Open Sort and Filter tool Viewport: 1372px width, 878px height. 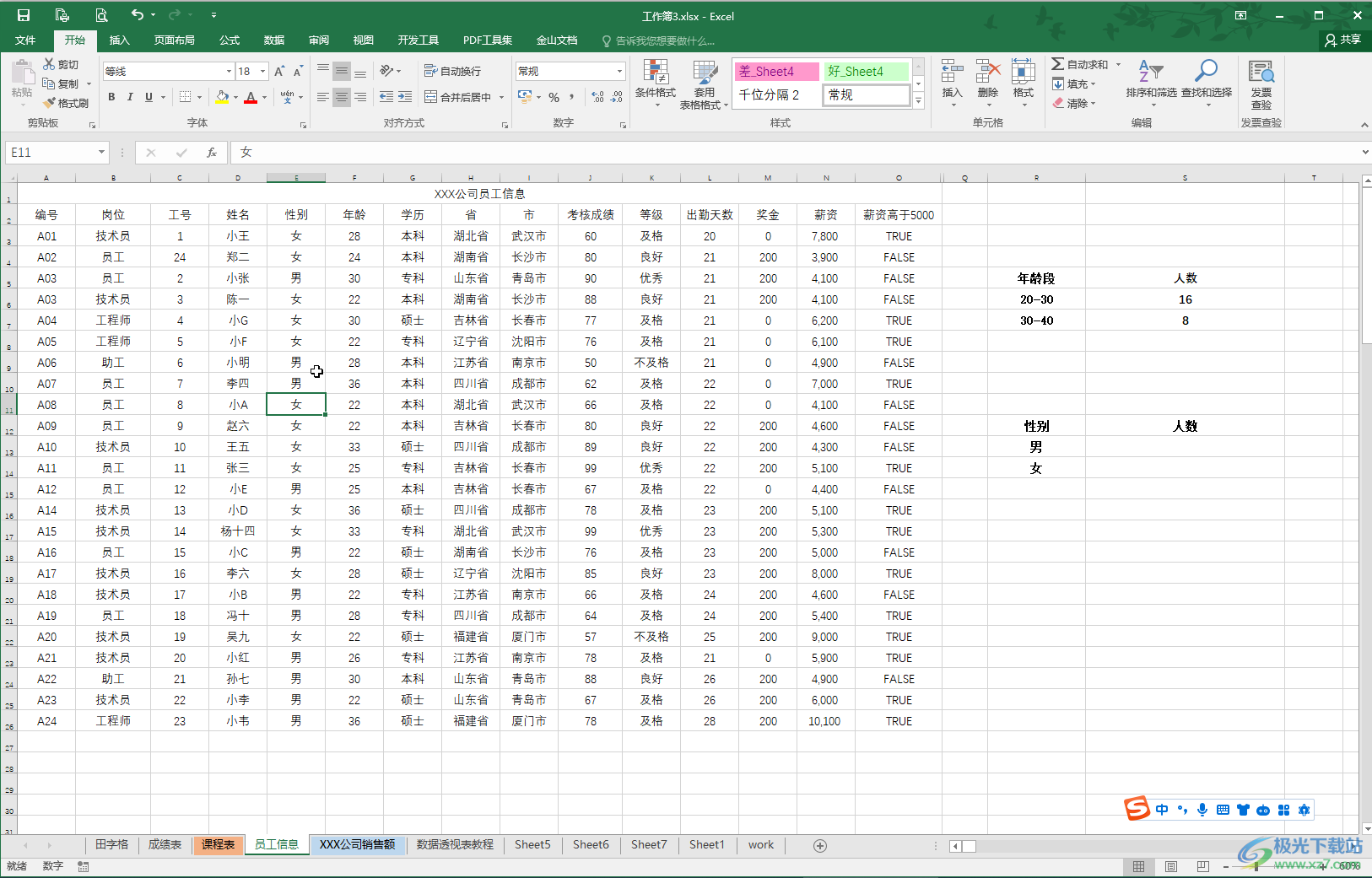1151,73
